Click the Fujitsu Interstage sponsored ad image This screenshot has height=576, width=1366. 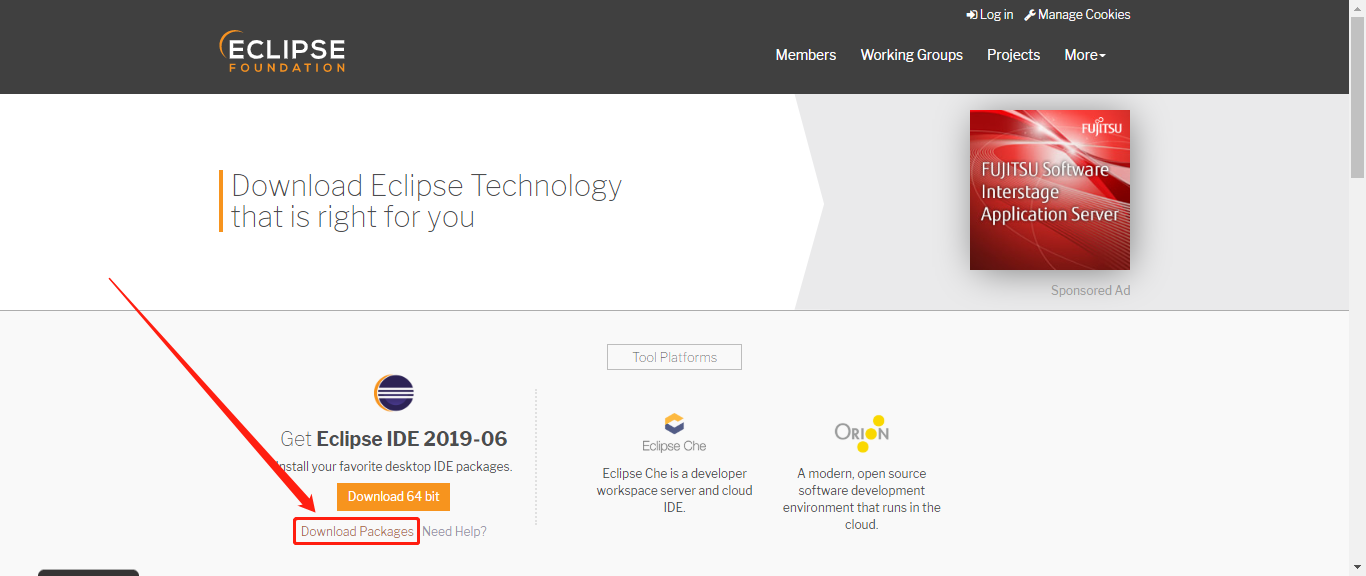pos(1050,190)
